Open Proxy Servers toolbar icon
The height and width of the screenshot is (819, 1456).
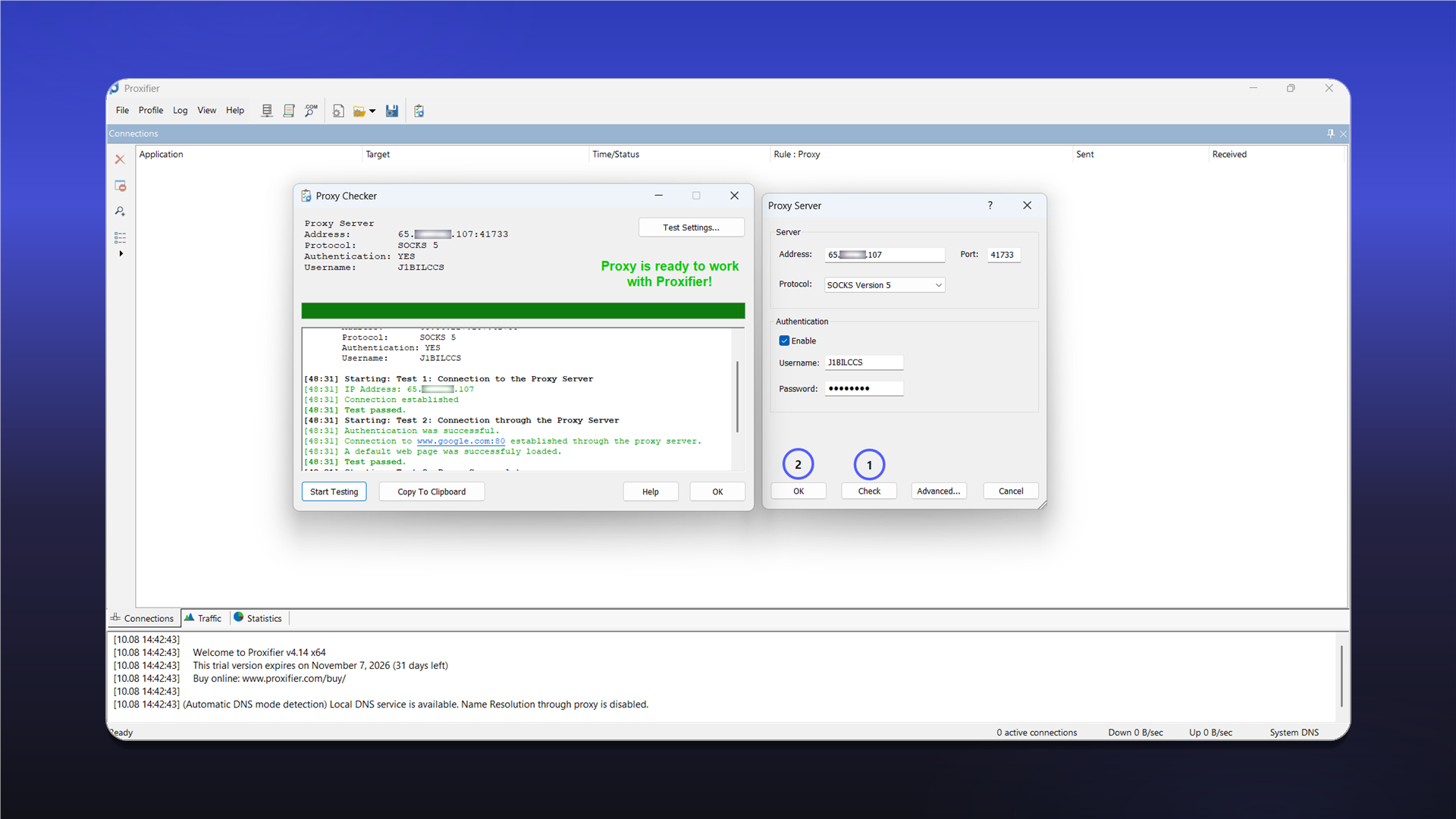267,111
